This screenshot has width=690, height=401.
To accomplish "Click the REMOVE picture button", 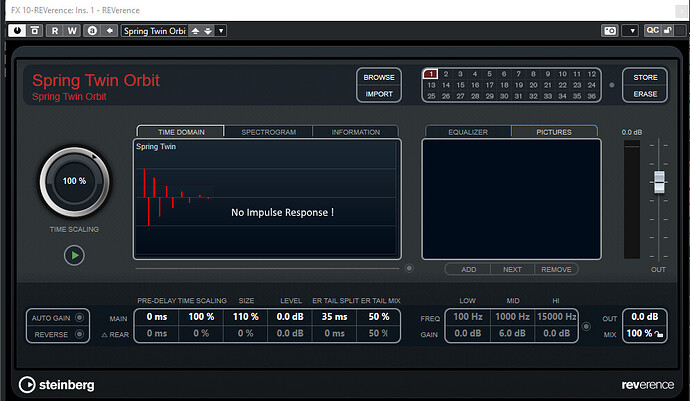I will click(x=556, y=269).
